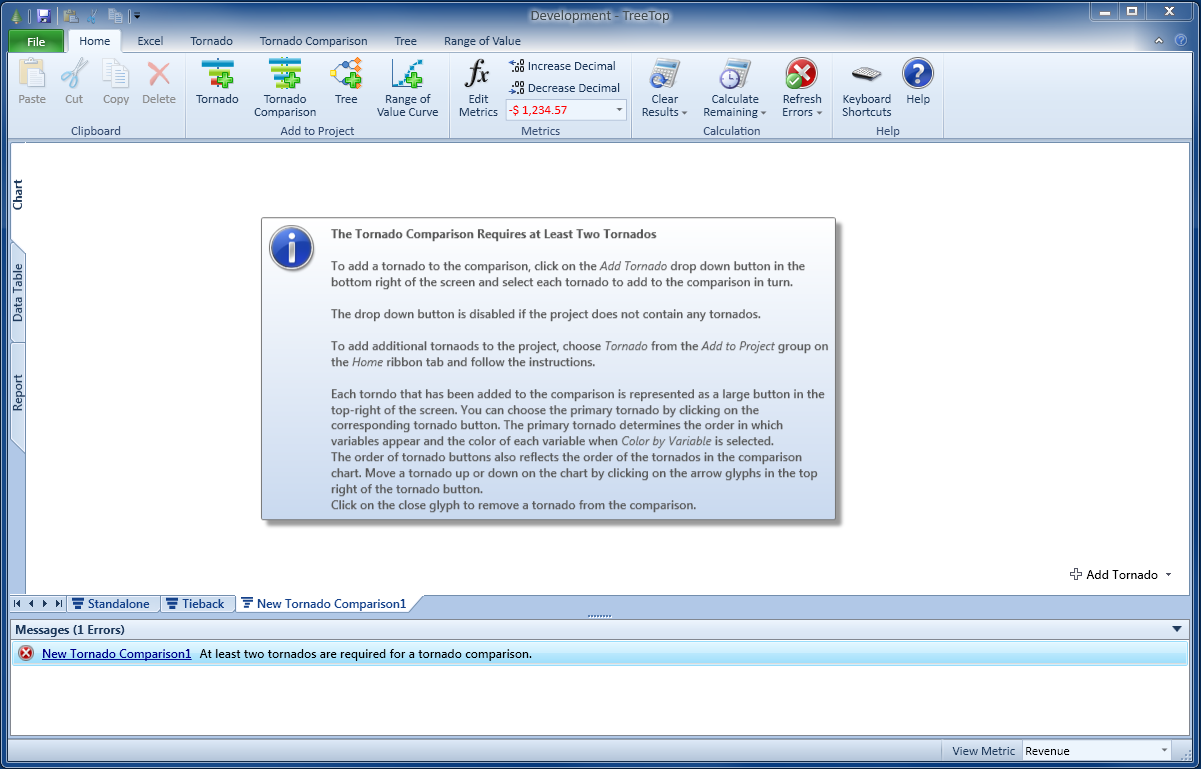The height and width of the screenshot is (769, 1201).
Task: Click the blue Help icon
Action: click(x=917, y=74)
